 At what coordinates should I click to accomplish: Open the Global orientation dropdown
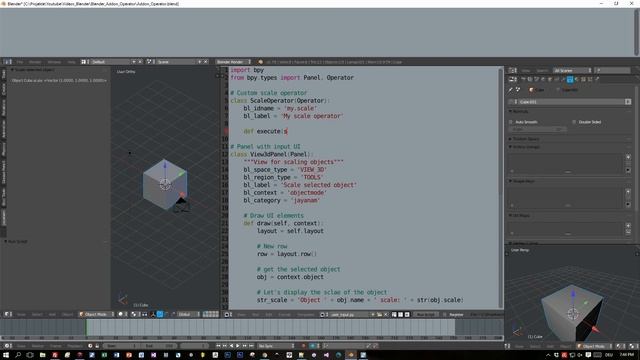coord(189,314)
